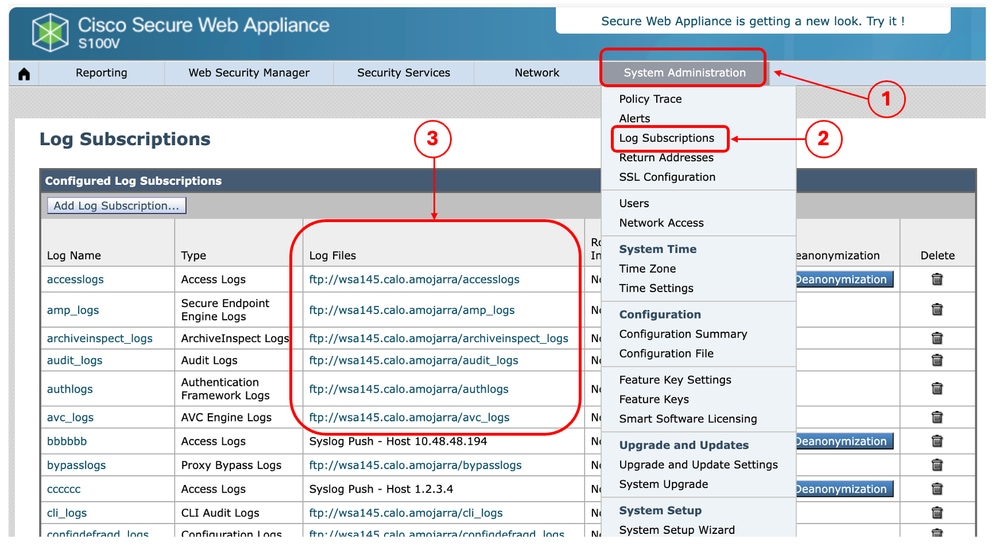Open avc_logs log name link

tap(70, 417)
